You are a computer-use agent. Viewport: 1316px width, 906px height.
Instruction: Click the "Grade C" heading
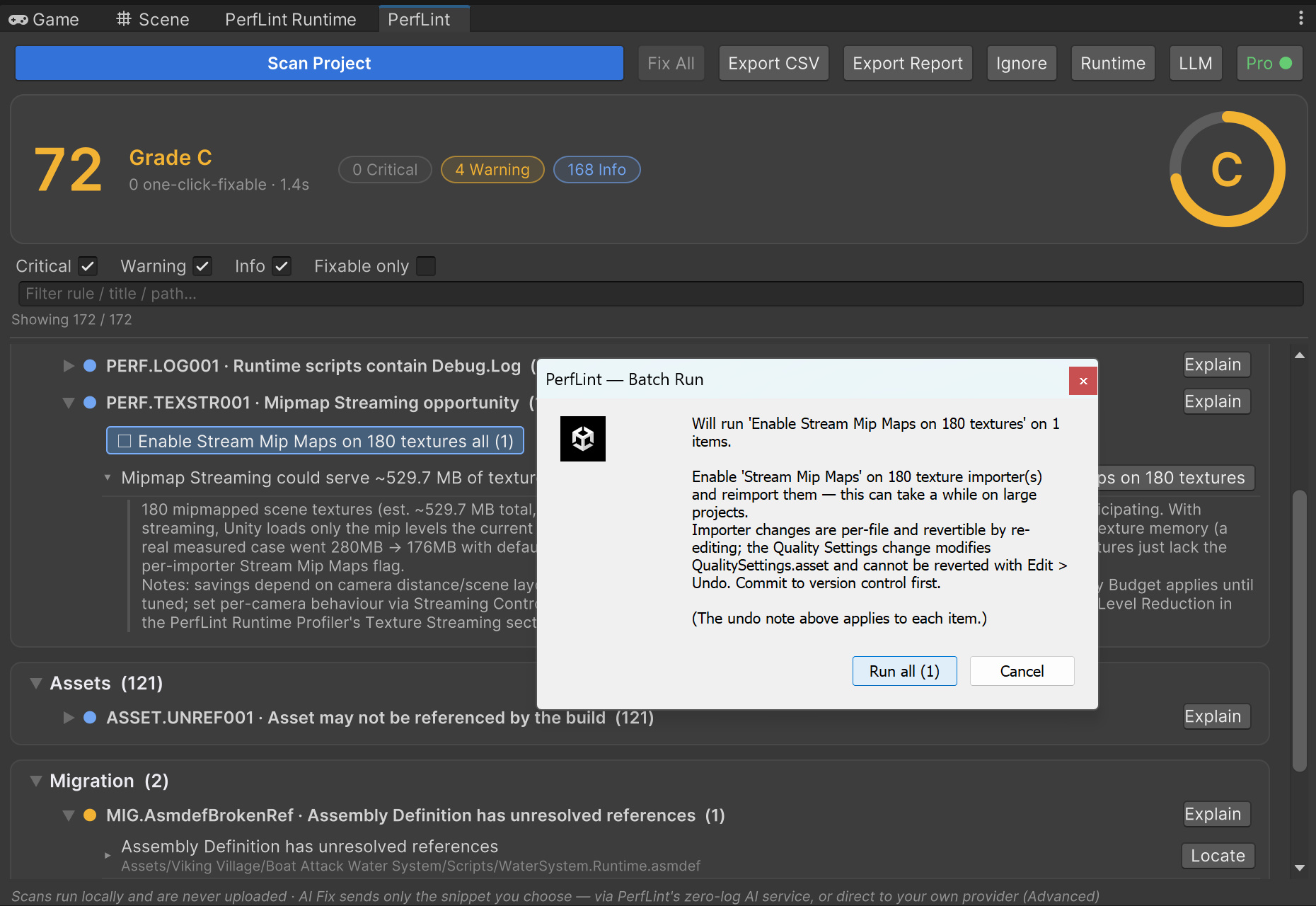(x=171, y=158)
